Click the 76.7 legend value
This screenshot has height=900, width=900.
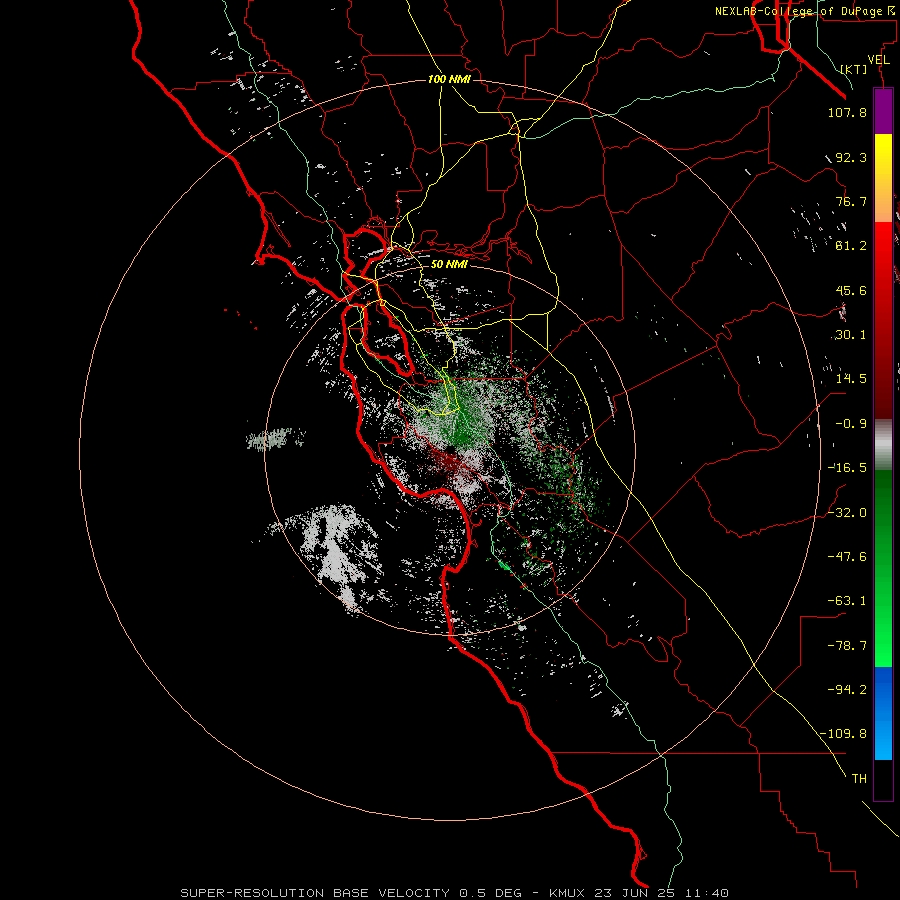851,201
